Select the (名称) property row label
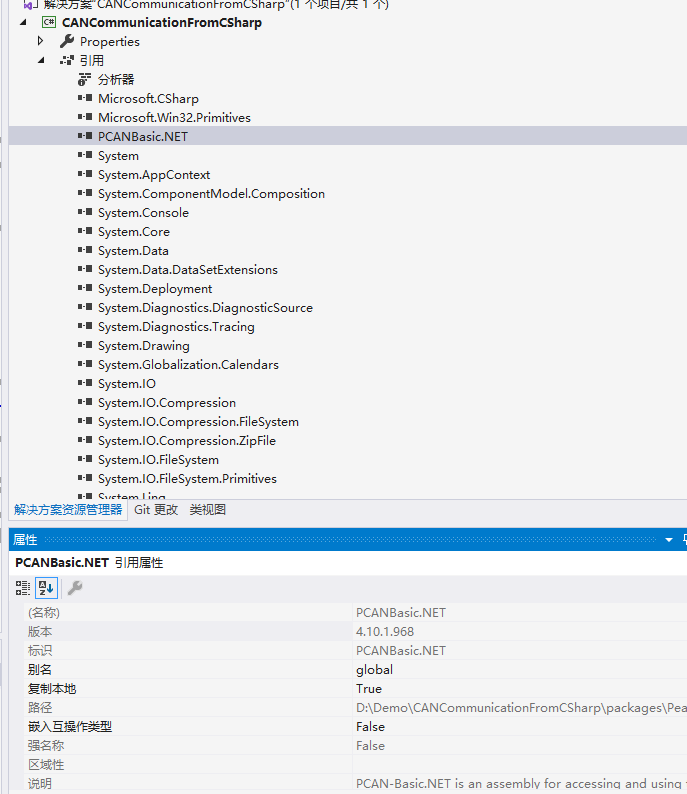The width and height of the screenshot is (687, 794). coord(44,613)
